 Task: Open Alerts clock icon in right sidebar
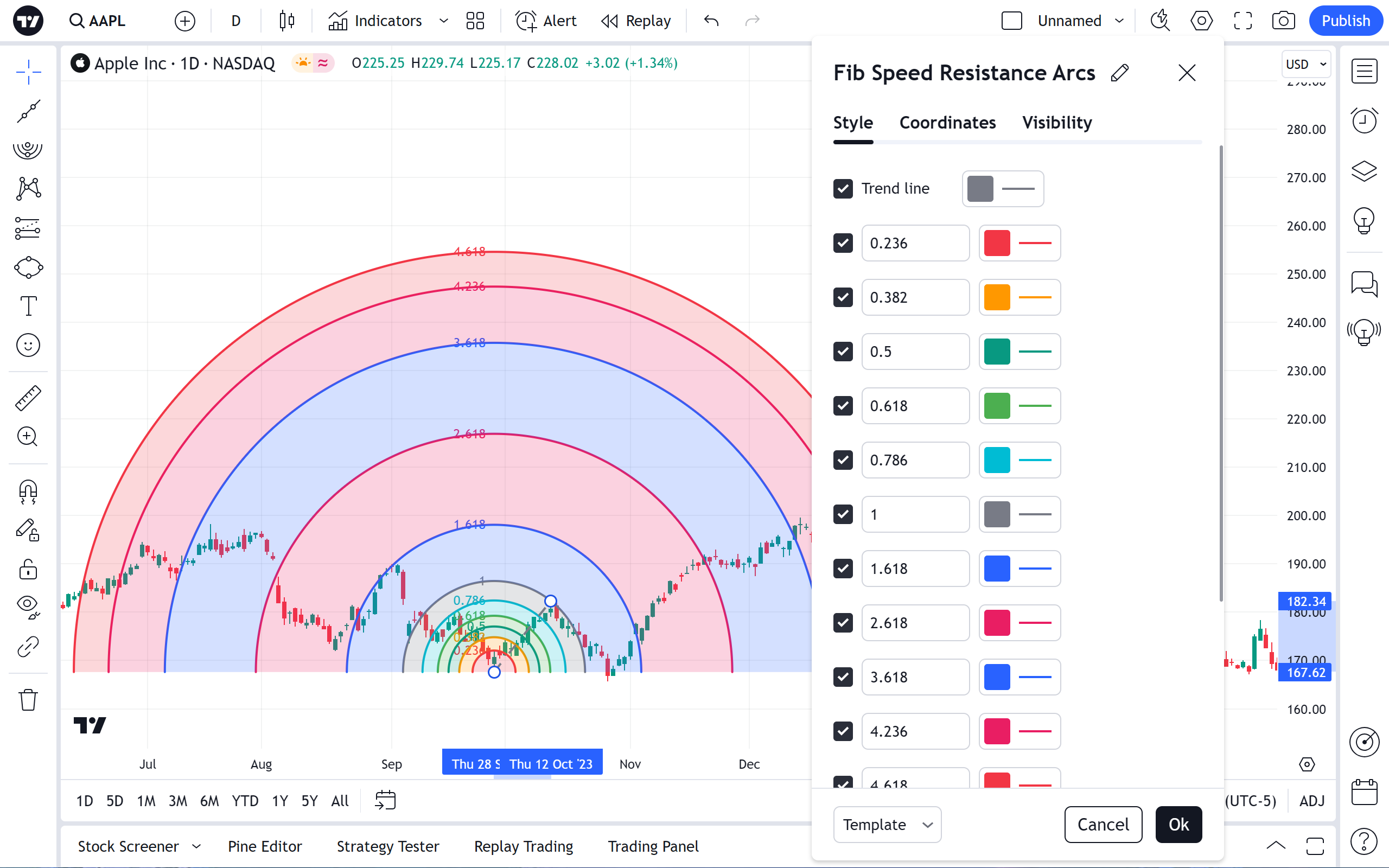click(1363, 120)
